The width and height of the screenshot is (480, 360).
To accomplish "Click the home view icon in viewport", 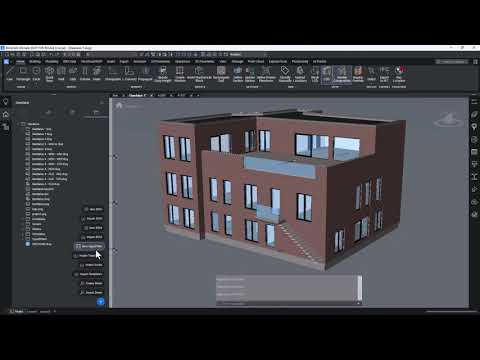I will tap(119, 106).
